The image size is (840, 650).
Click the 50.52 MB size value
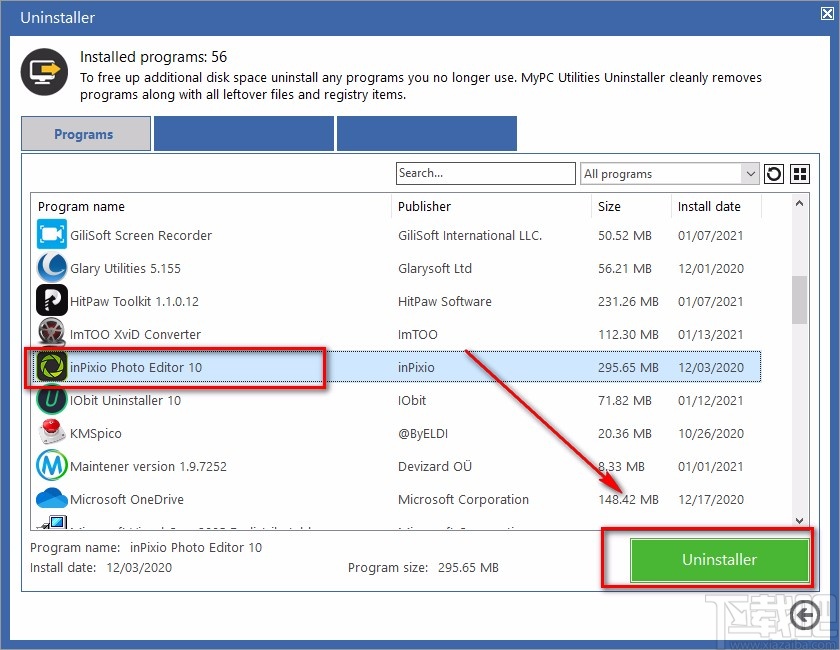625,235
